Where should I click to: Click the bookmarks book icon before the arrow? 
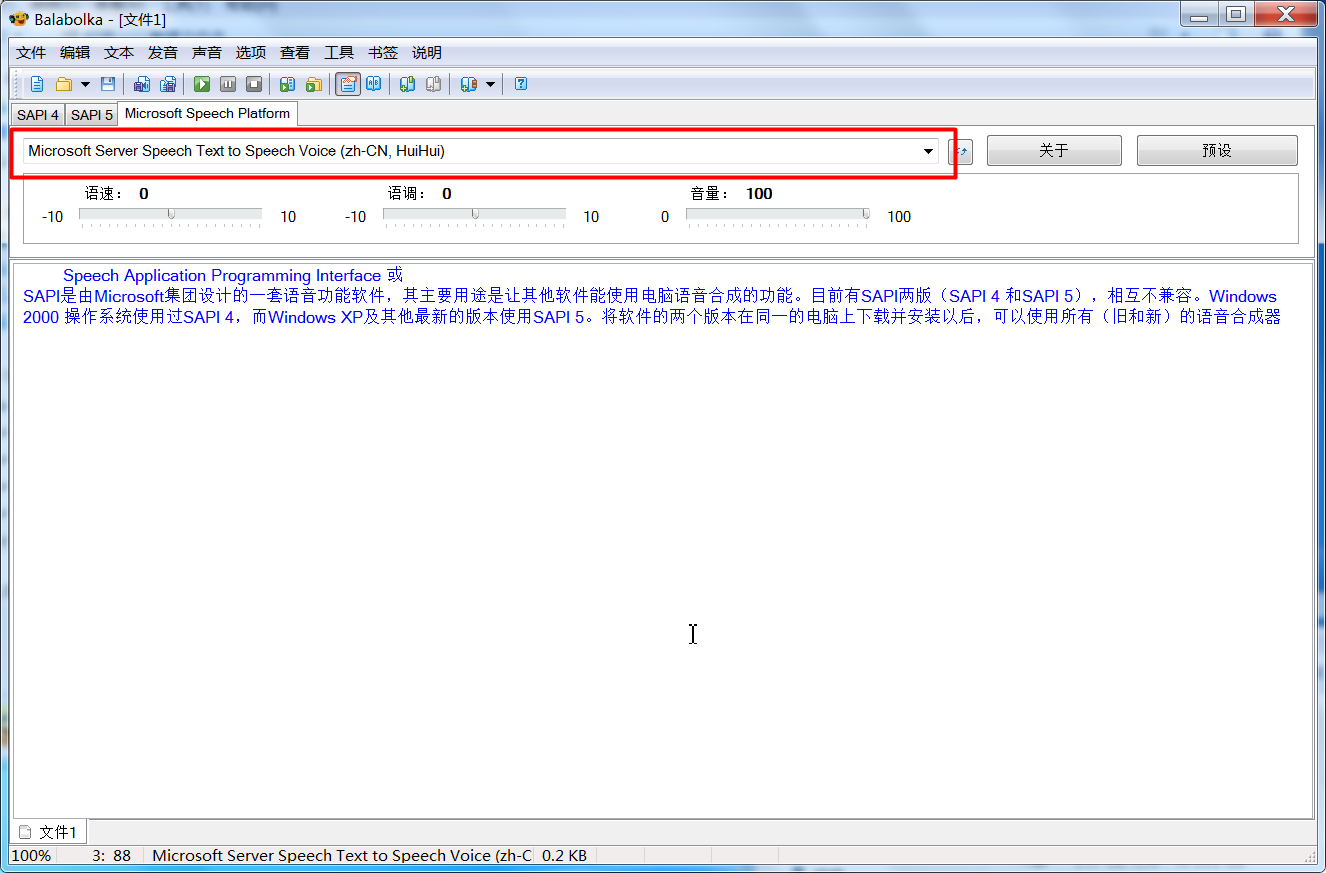(468, 84)
